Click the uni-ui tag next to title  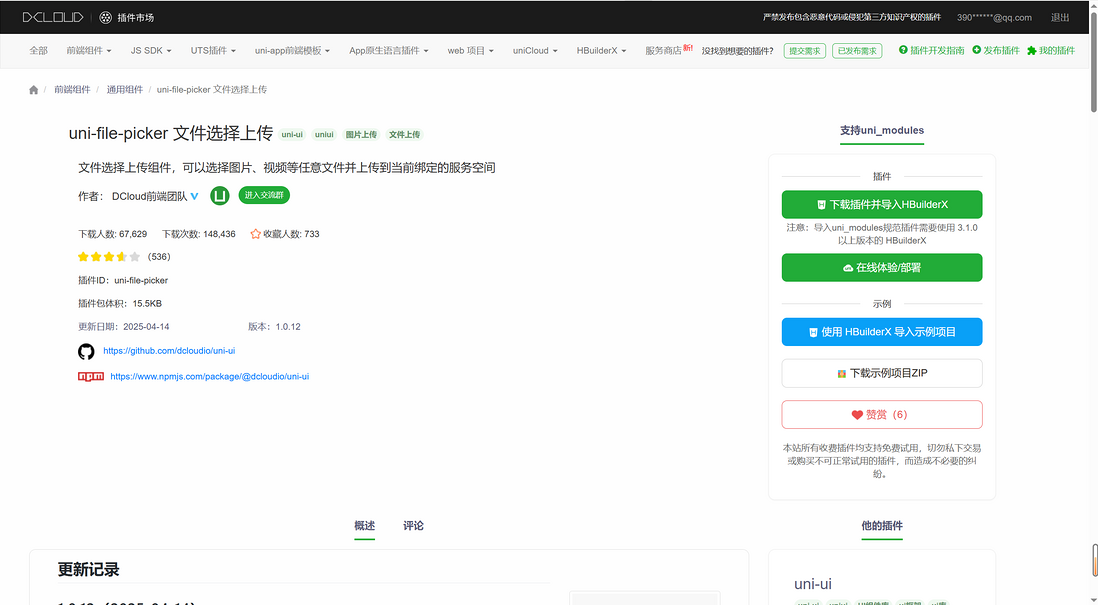(x=292, y=134)
